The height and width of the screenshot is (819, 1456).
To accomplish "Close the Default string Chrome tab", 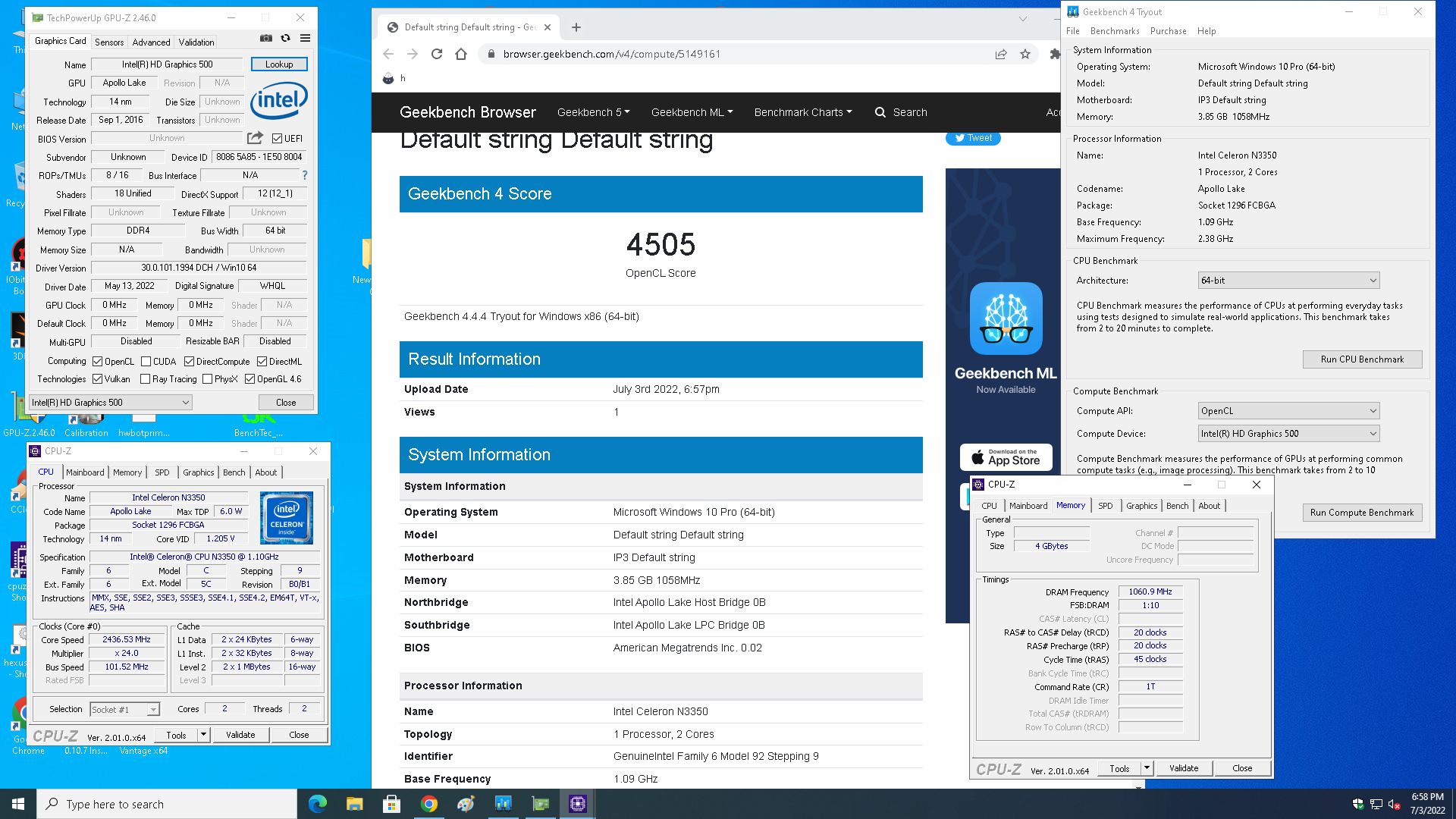I will 548,27.
